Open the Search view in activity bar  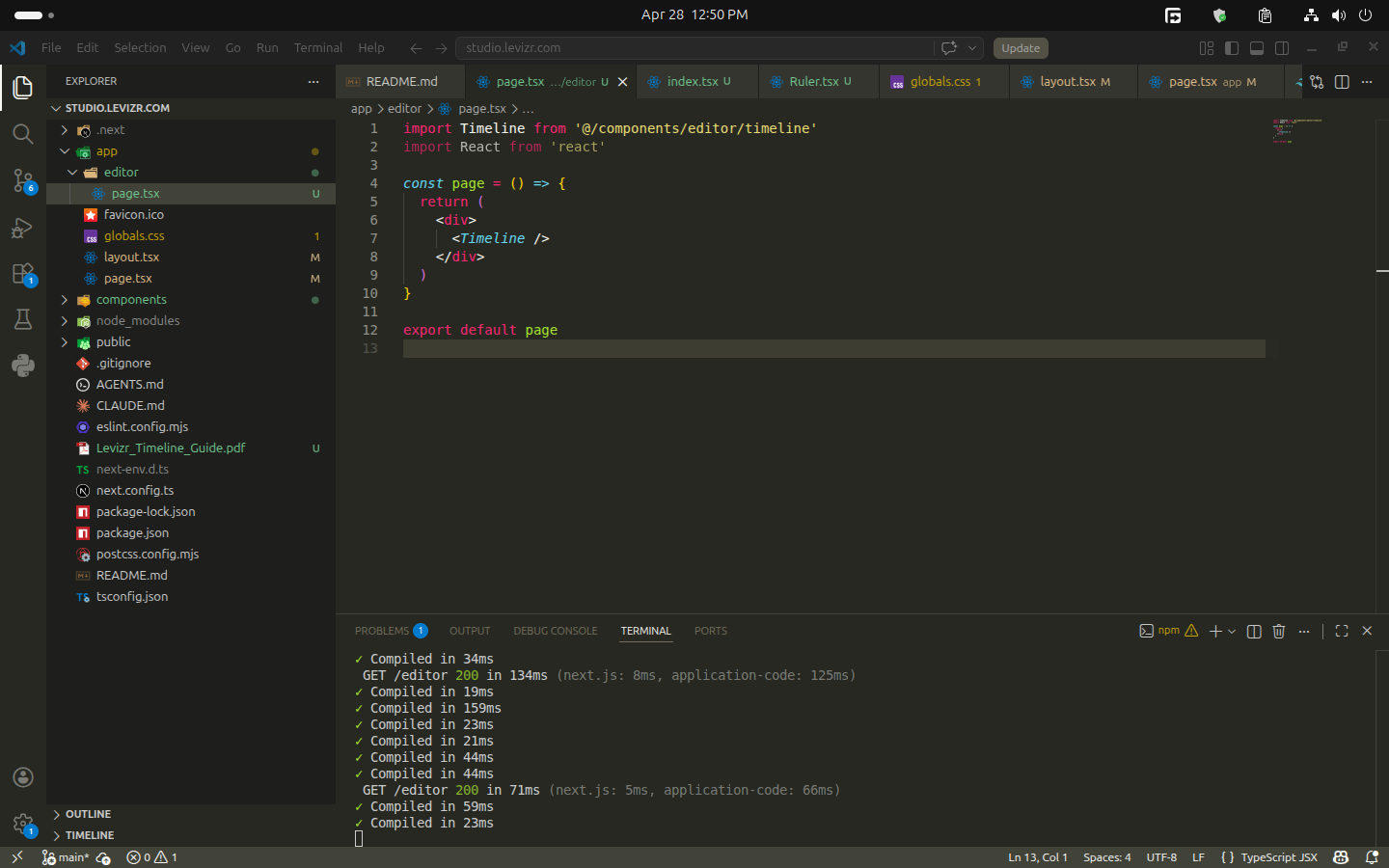(x=23, y=133)
